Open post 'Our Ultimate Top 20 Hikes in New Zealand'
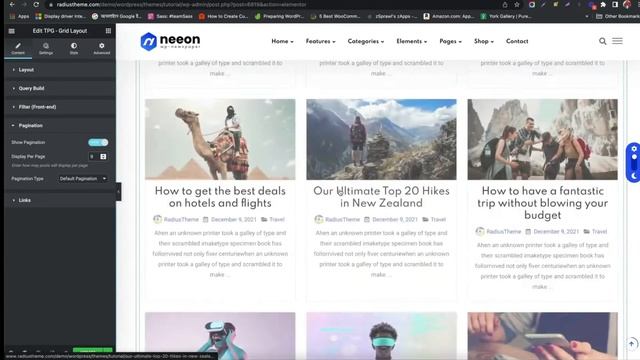Image resolution: width=640 pixels, height=360 pixels. click(381, 197)
